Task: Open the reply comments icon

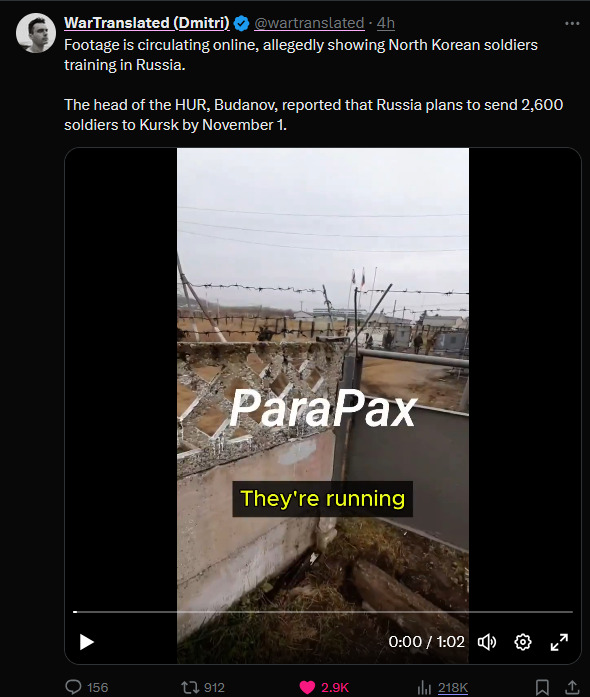Action: click(x=73, y=687)
